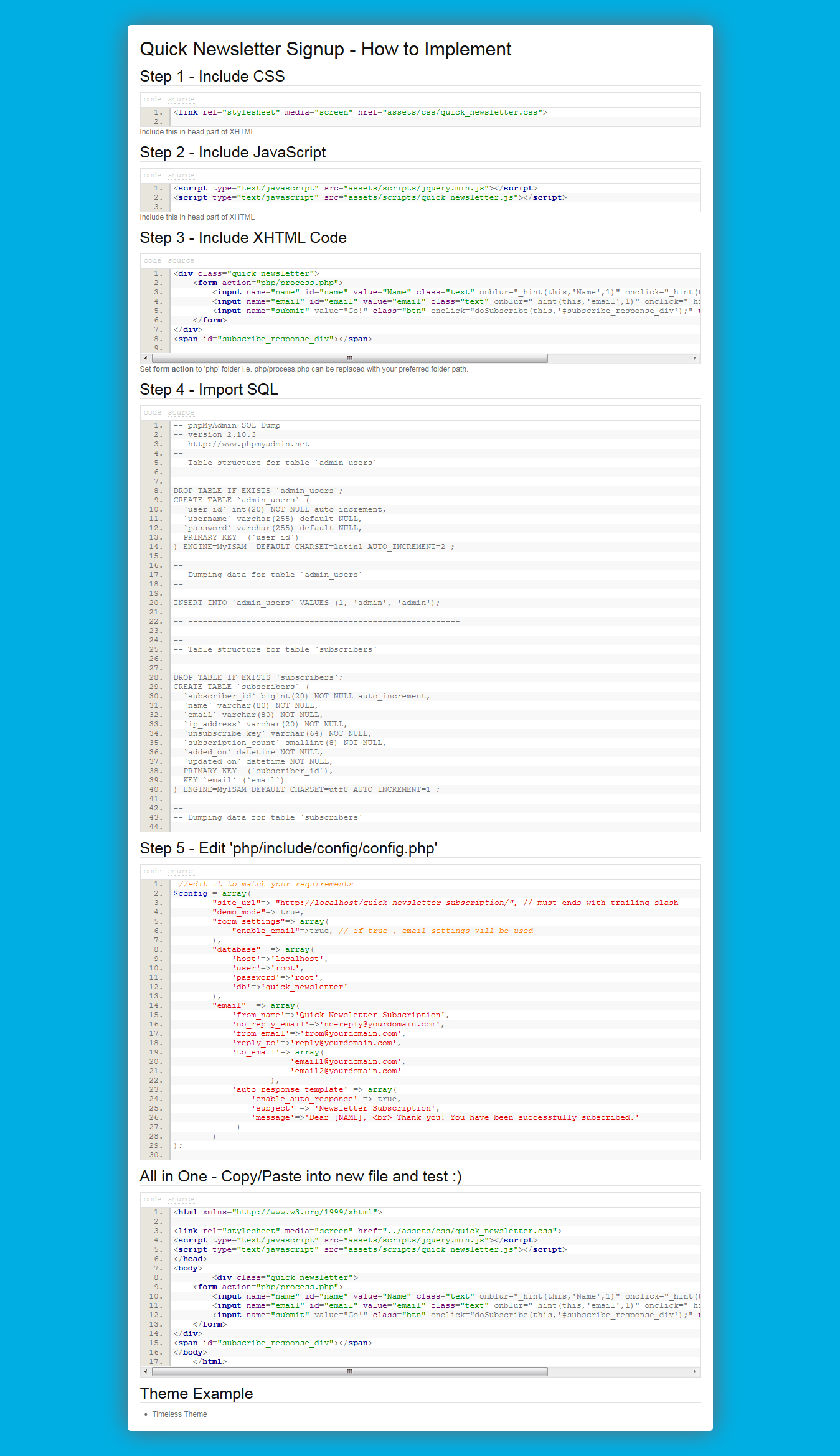Click left scroll arrow under All in One code
The height and width of the screenshot is (1456, 840).
click(146, 1372)
